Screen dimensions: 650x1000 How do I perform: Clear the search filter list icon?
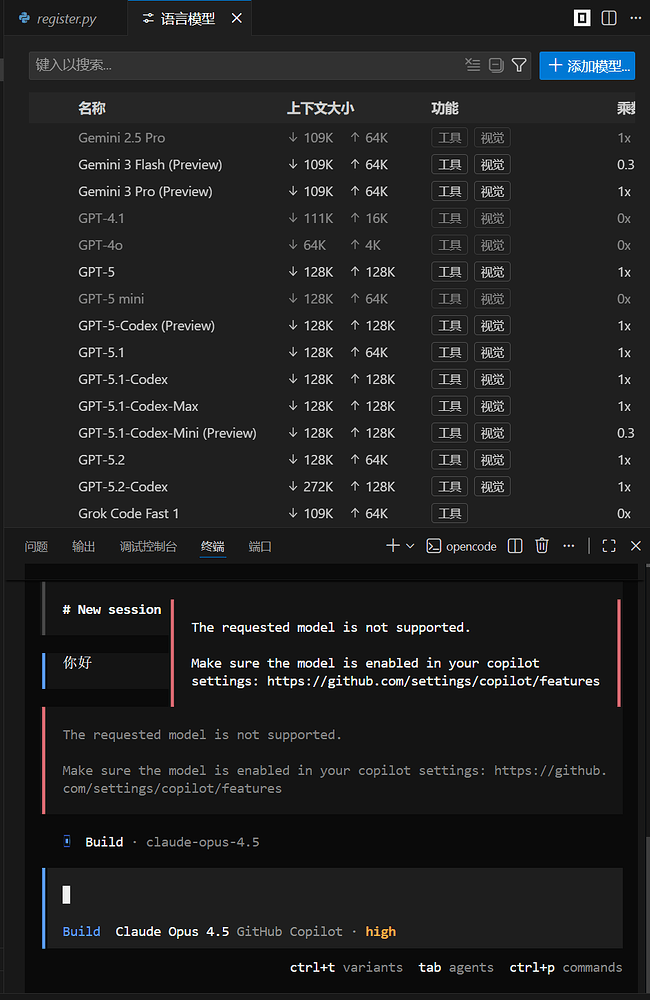tap(473, 65)
